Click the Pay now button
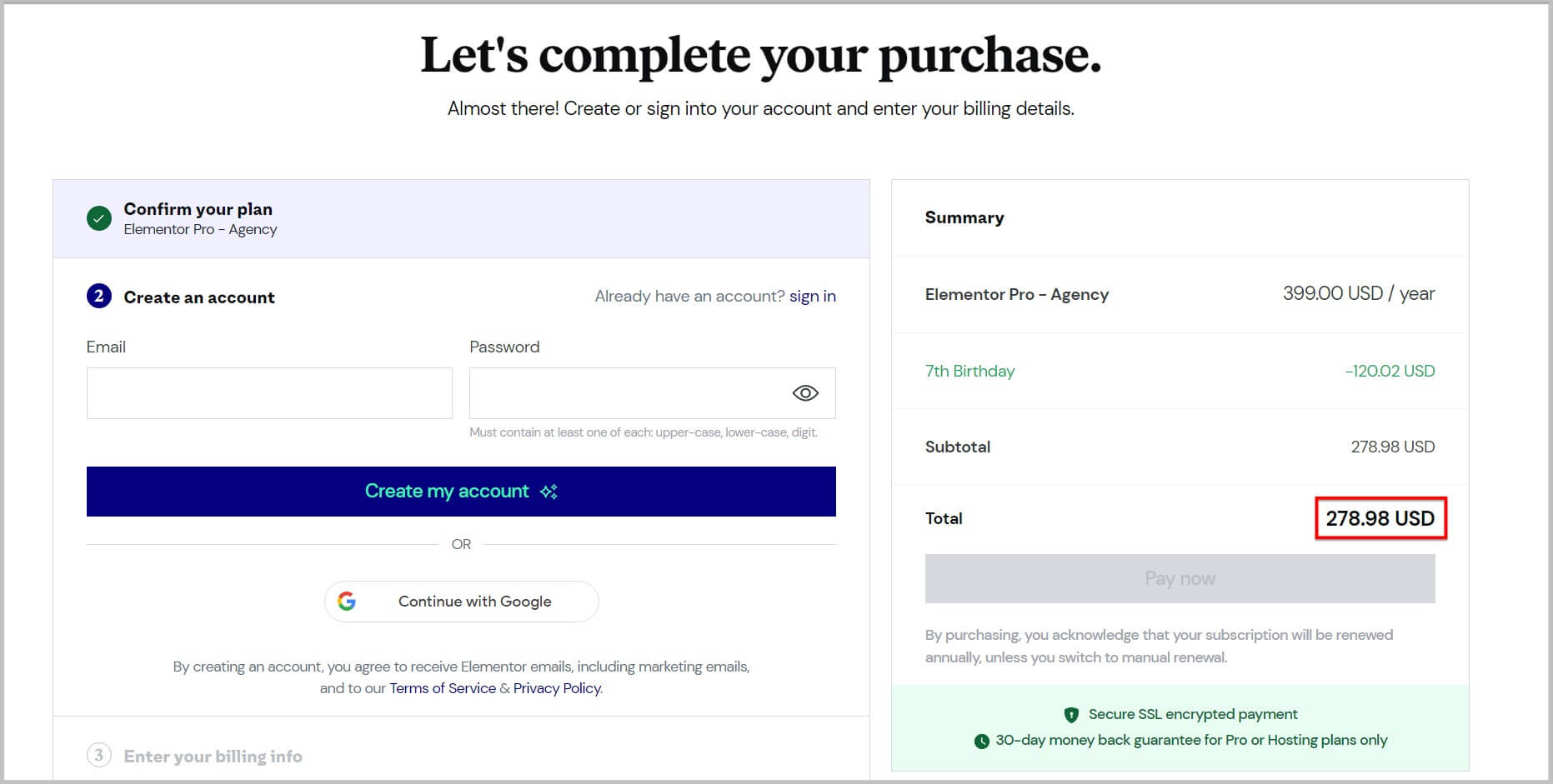This screenshot has height=784, width=1553. click(1180, 578)
